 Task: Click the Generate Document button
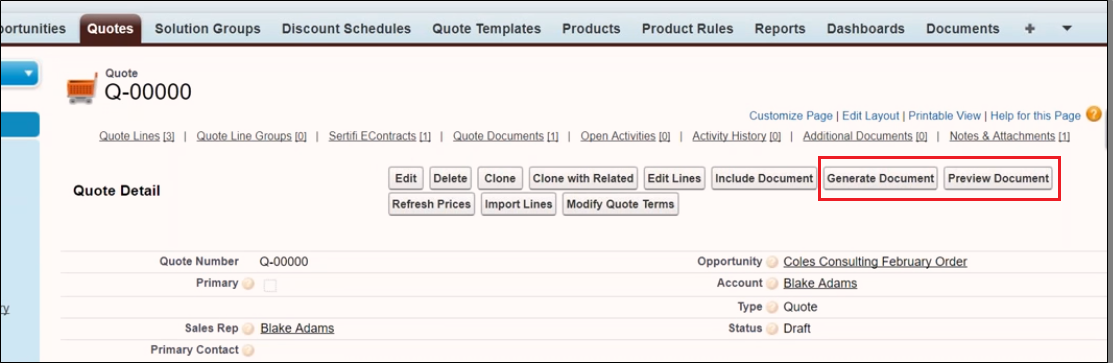tap(880, 178)
